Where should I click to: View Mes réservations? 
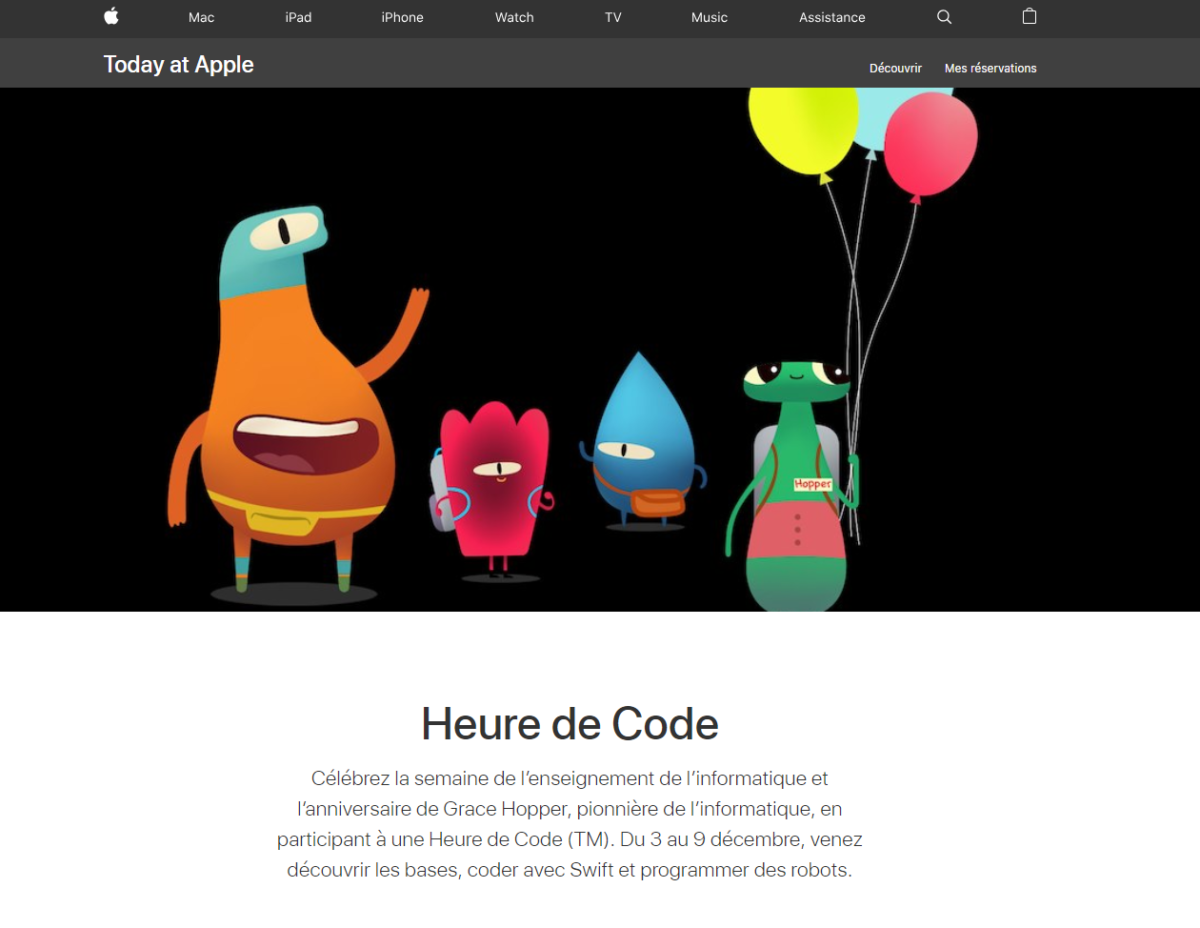coord(990,68)
